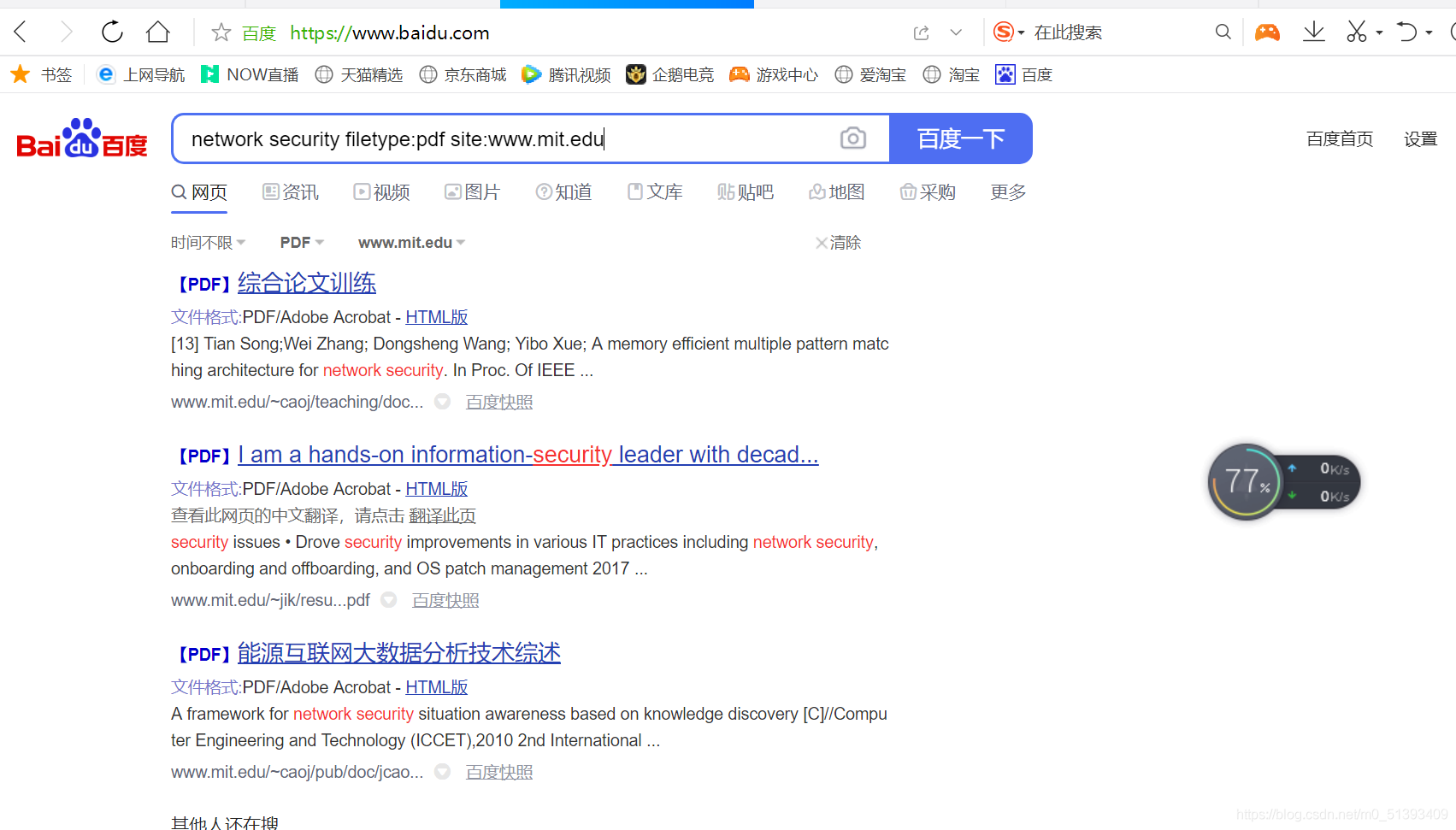This screenshot has width=1456, height=830.
Task: Open 百度快照 for the jik/resu PDF result
Action: 445,600
